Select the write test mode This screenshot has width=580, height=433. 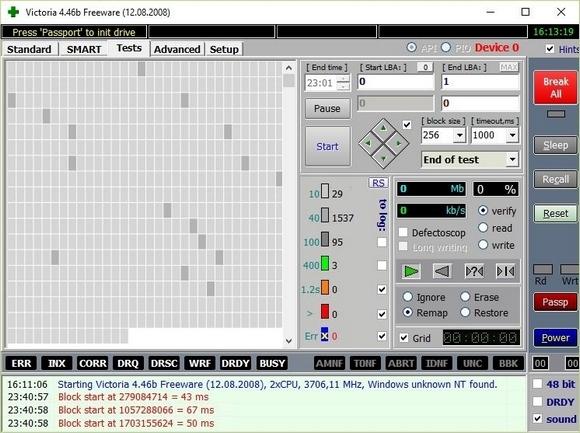click(x=483, y=244)
